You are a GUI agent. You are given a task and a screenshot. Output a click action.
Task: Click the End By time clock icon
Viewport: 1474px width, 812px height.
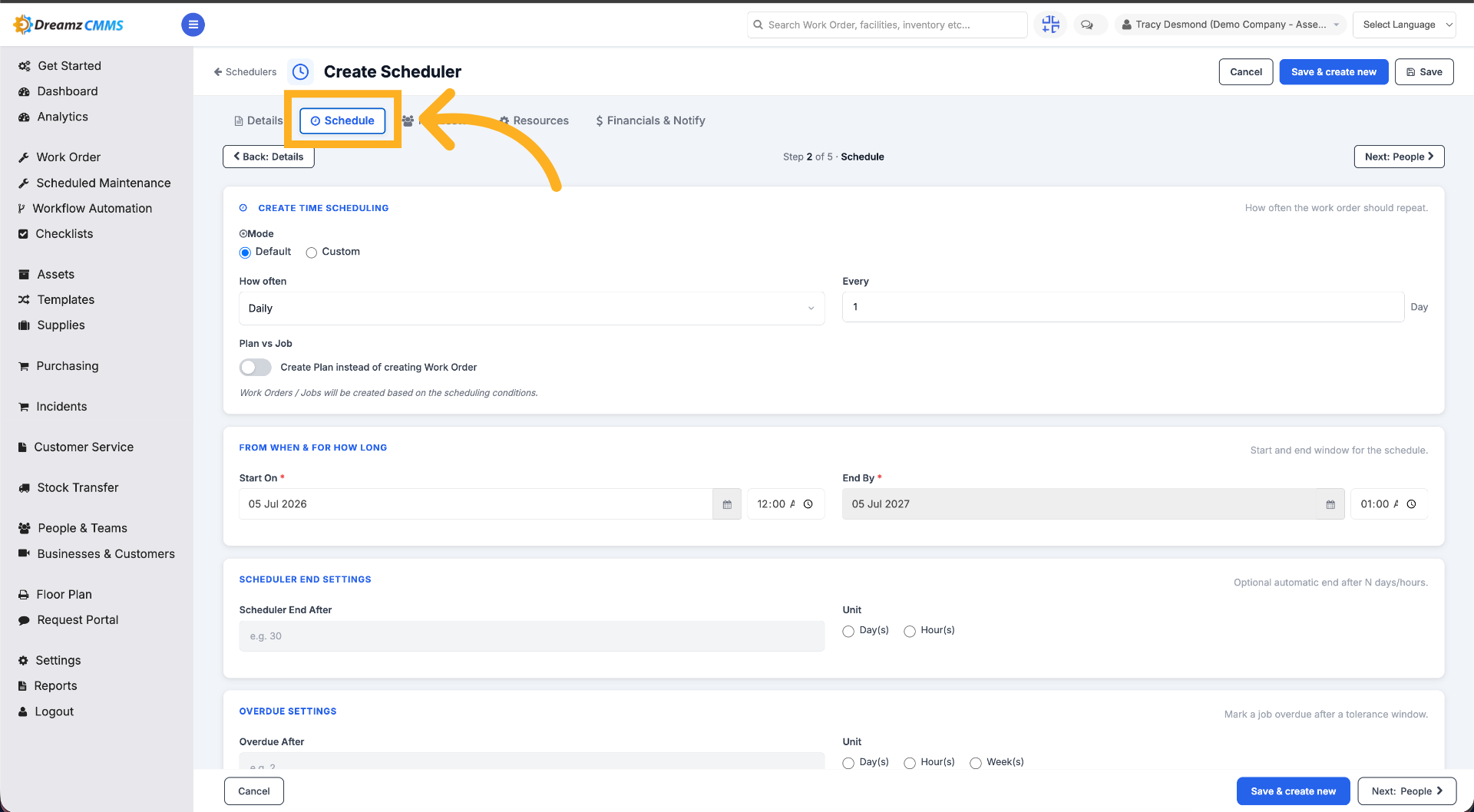point(1411,504)
